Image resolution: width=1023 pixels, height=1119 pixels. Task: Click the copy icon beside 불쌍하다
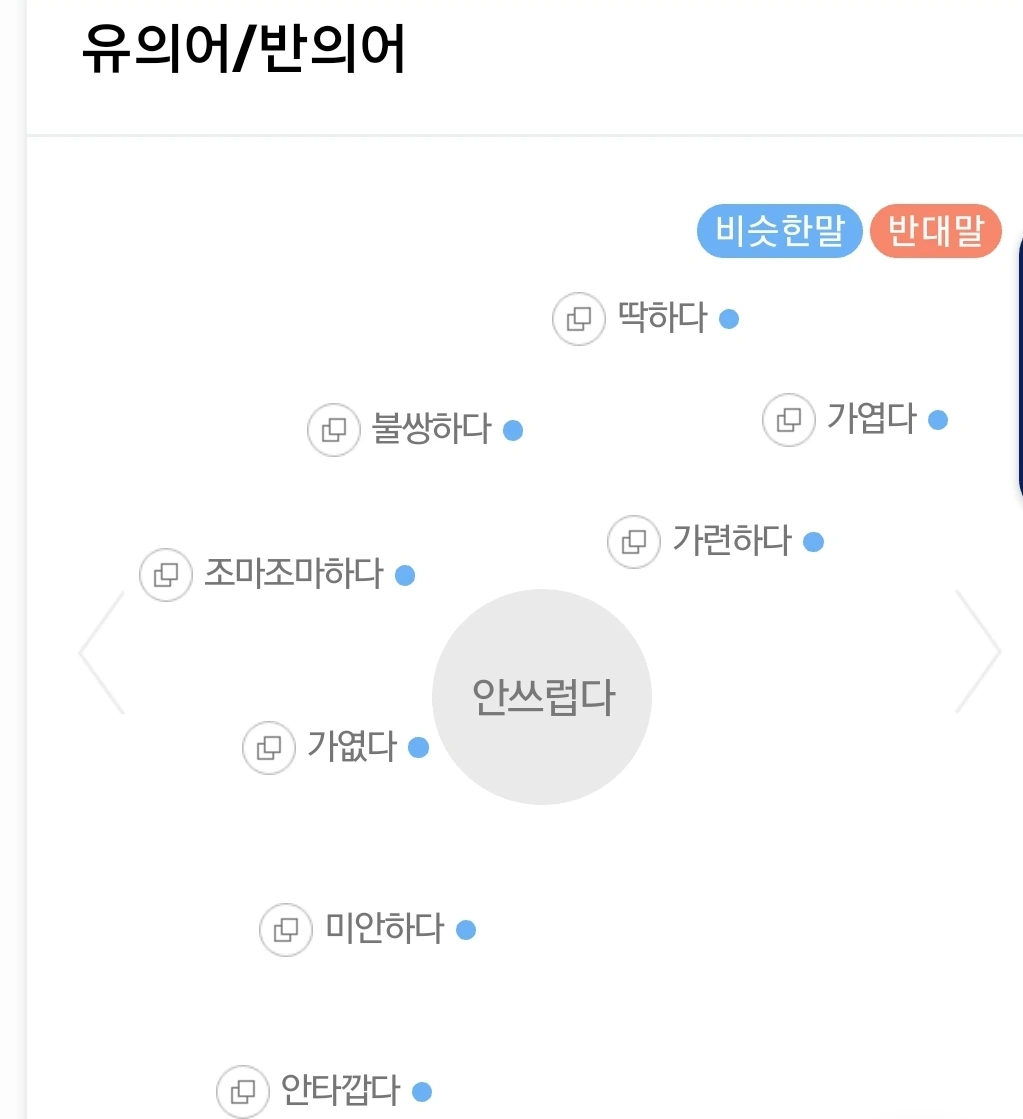coord(333,430)
